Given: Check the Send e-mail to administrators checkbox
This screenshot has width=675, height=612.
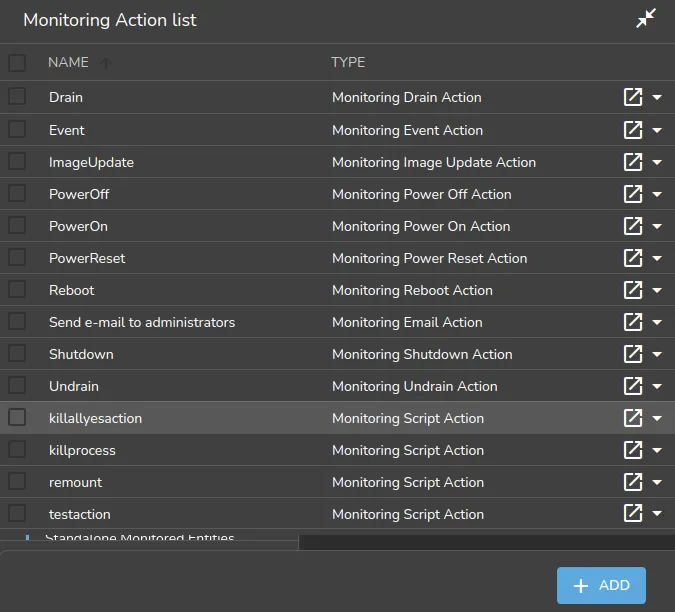Looking at the screenshot, I should click(17, 321).
